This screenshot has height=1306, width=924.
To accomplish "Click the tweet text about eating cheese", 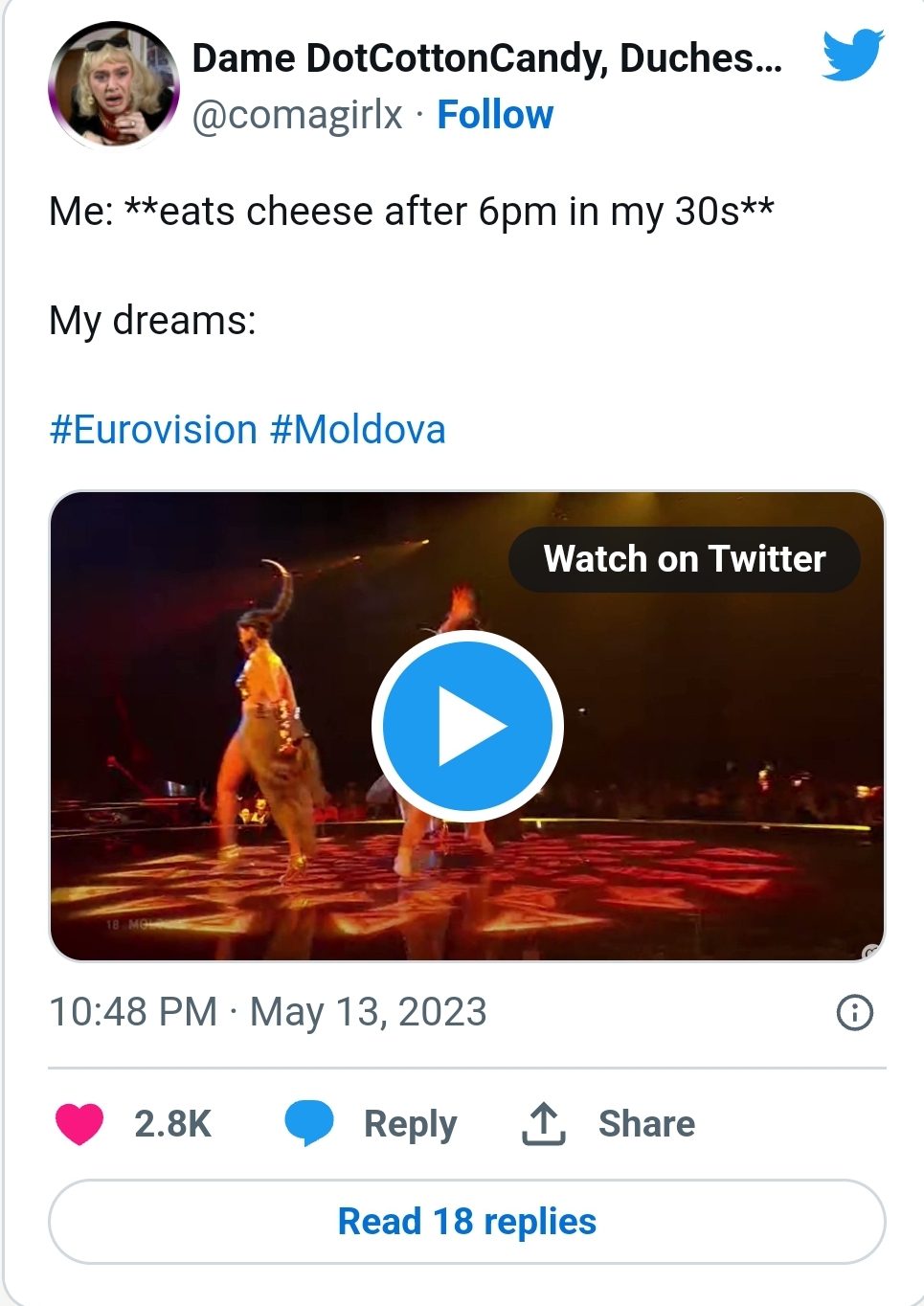I will [412, 212].
